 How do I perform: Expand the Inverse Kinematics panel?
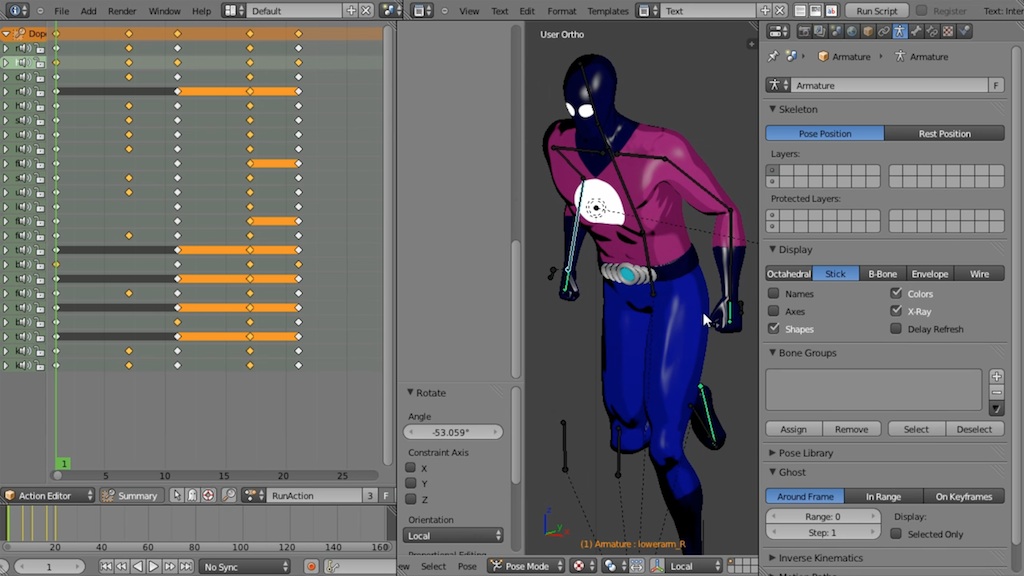[773, 558]
